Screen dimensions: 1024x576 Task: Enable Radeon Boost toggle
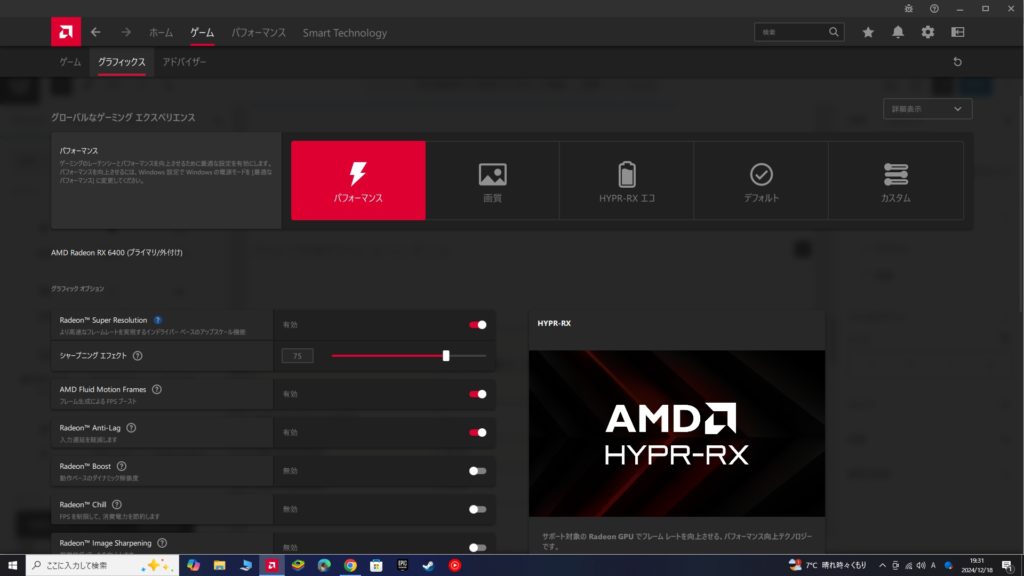(477, 471)
